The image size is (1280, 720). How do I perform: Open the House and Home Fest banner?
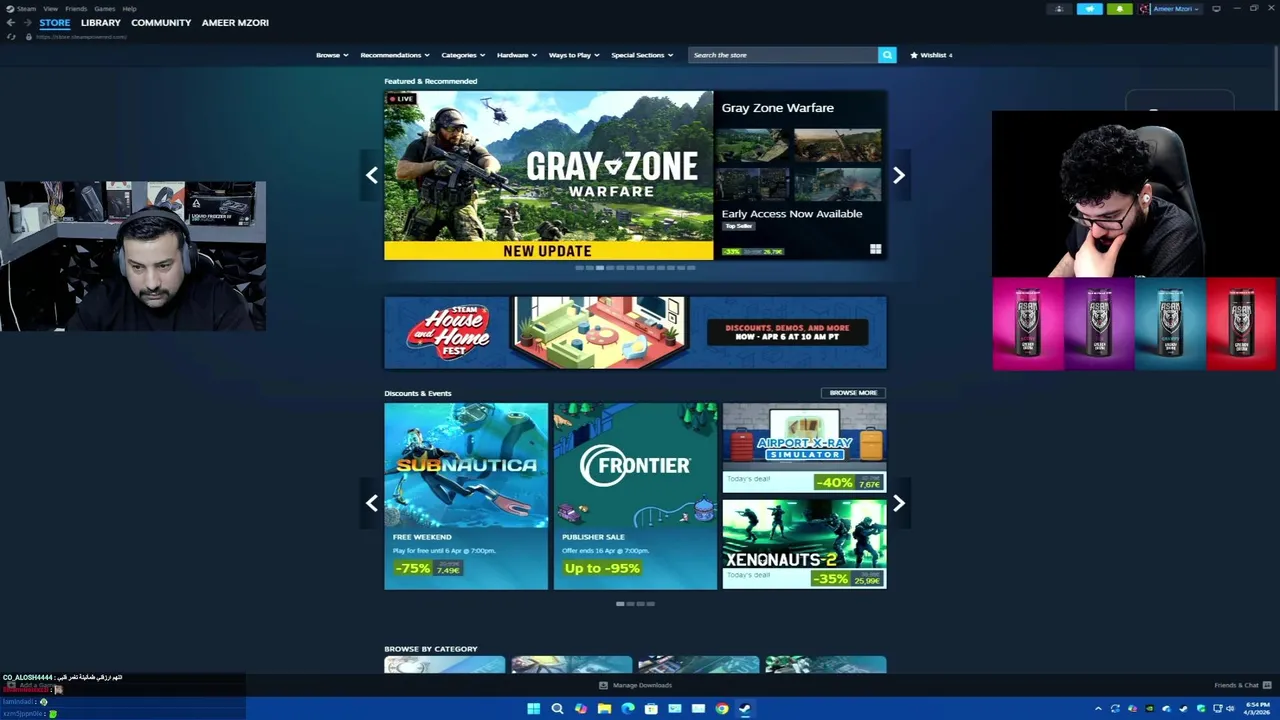click(x=635, y=332)
